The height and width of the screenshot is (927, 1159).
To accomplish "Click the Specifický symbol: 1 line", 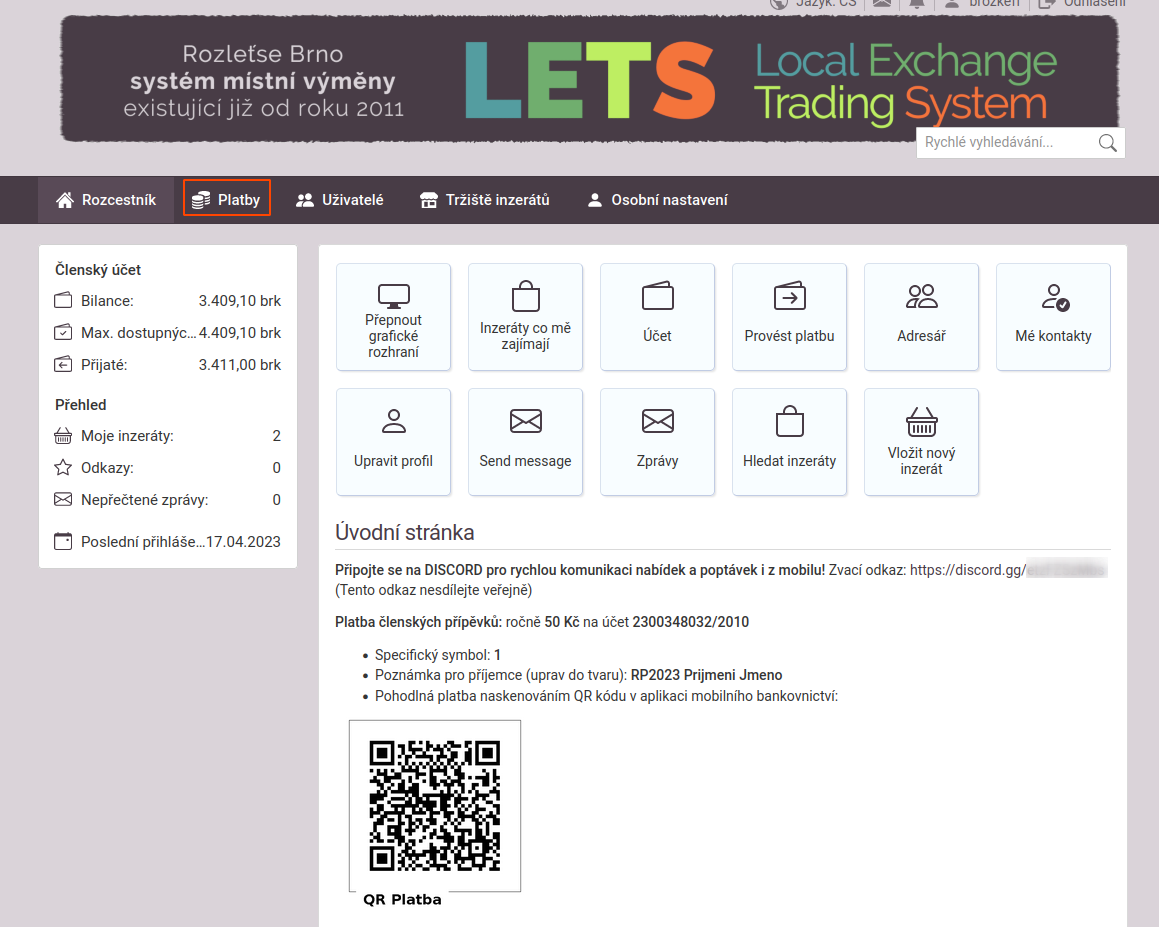I will pyautogui.click(x=438, y=655).
